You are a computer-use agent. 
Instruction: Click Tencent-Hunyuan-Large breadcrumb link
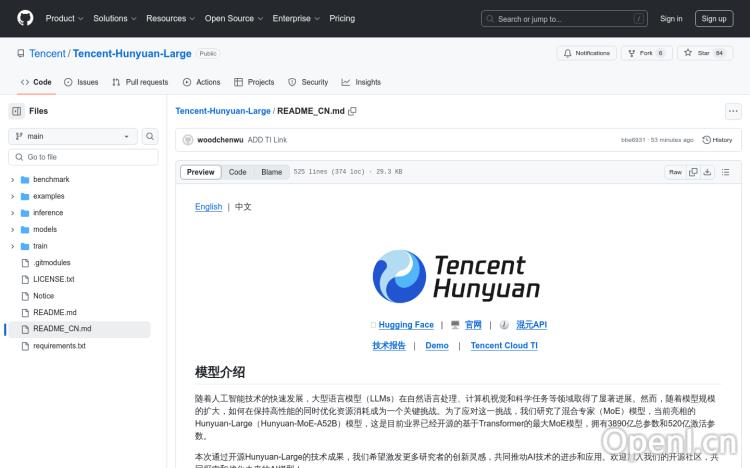point(223,111)
